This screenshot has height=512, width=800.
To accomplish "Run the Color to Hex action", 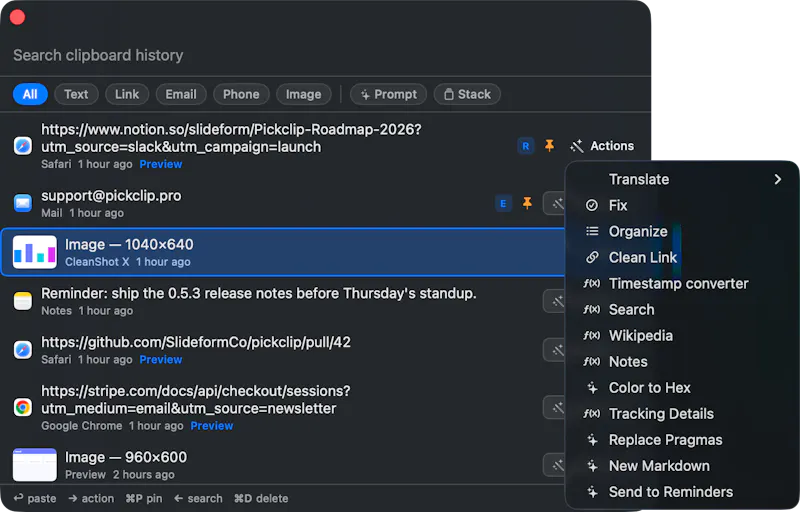I will tap(682, 388).
